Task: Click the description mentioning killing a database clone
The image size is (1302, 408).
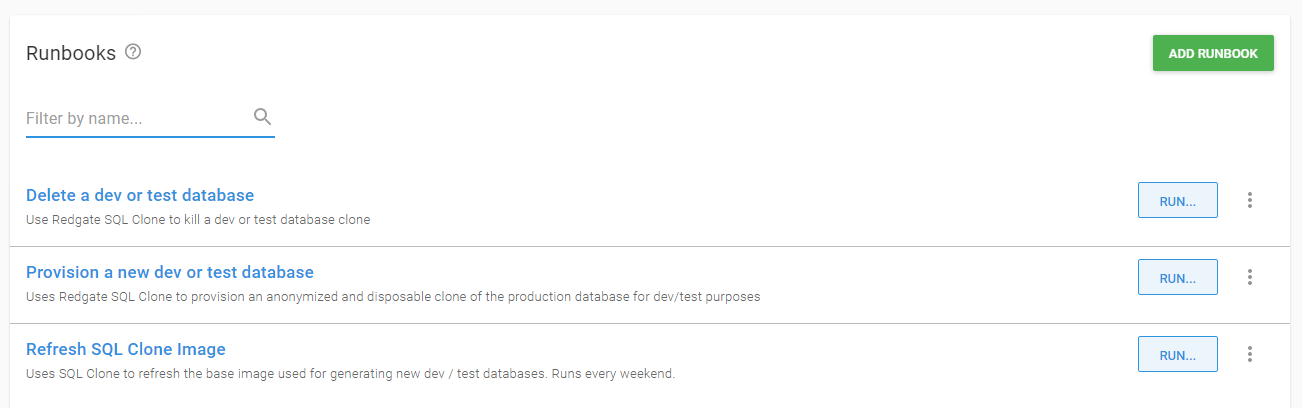Action: 198,219
